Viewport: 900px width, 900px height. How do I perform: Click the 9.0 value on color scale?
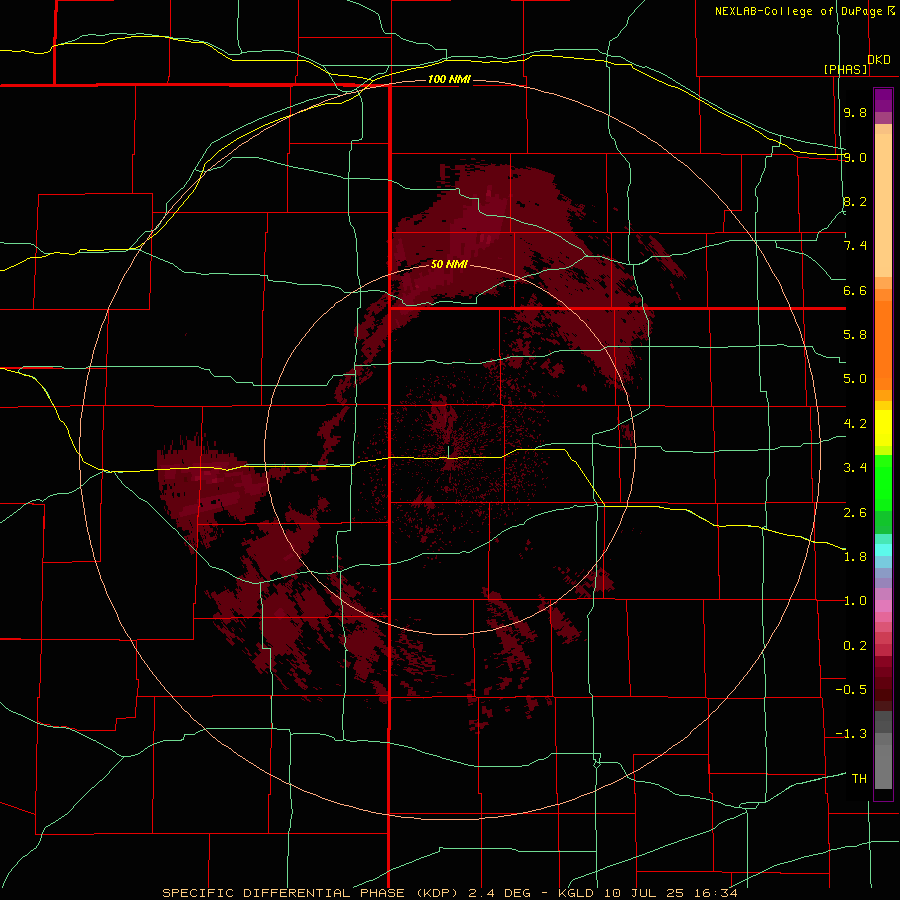855,157
